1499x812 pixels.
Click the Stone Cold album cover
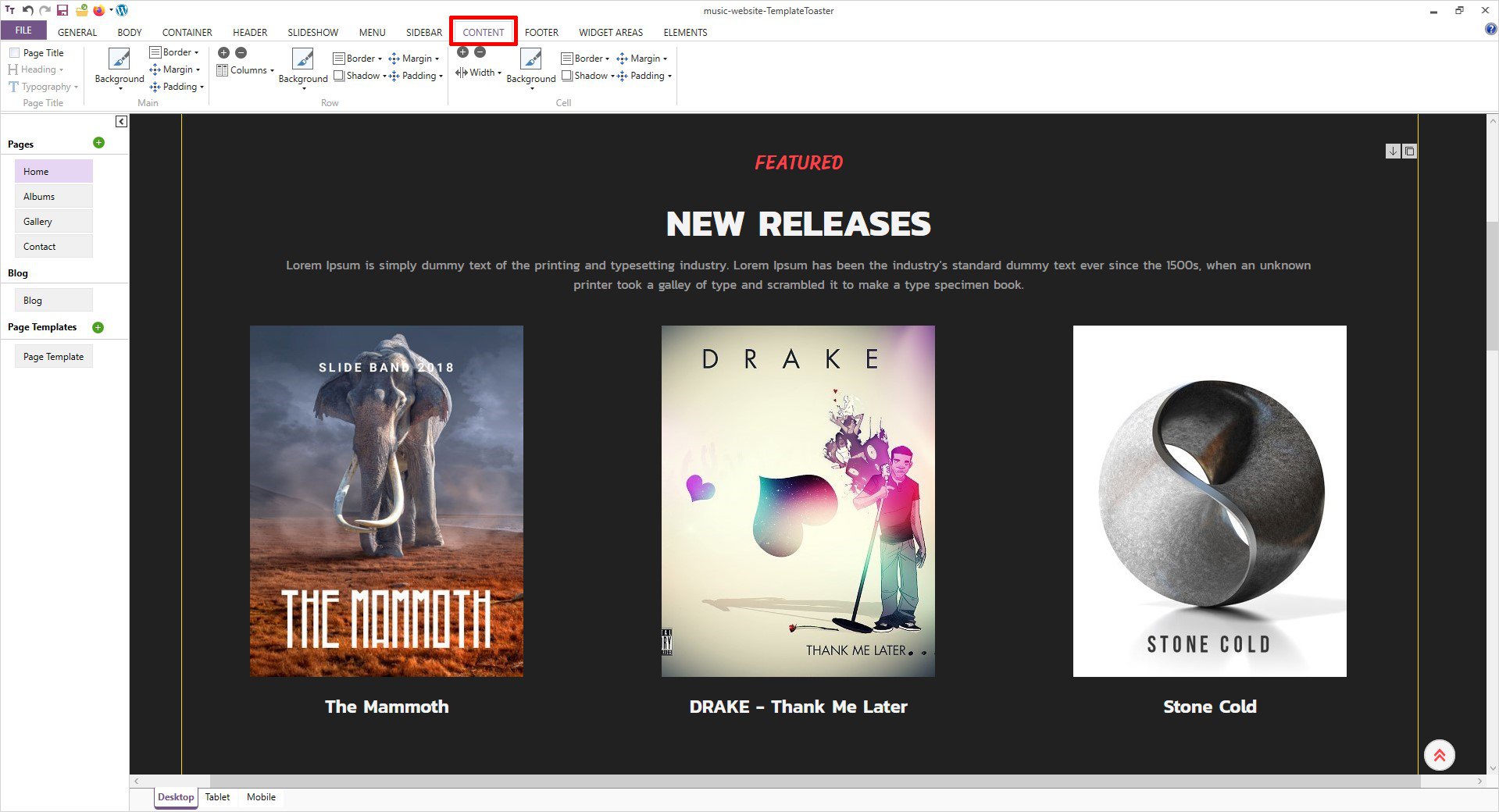pos(1209,500)
